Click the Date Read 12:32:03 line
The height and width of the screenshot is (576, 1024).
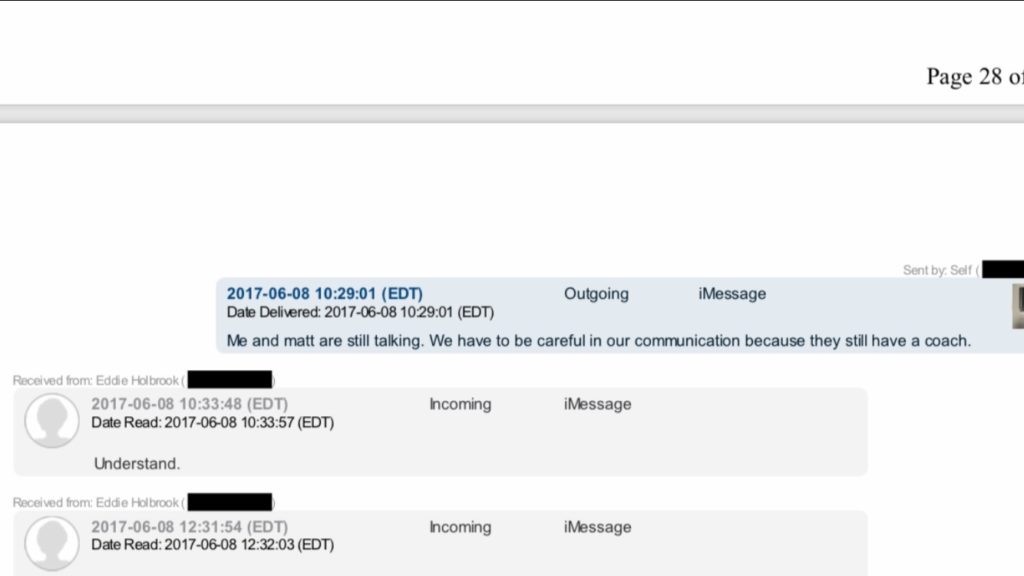[212, 545]
